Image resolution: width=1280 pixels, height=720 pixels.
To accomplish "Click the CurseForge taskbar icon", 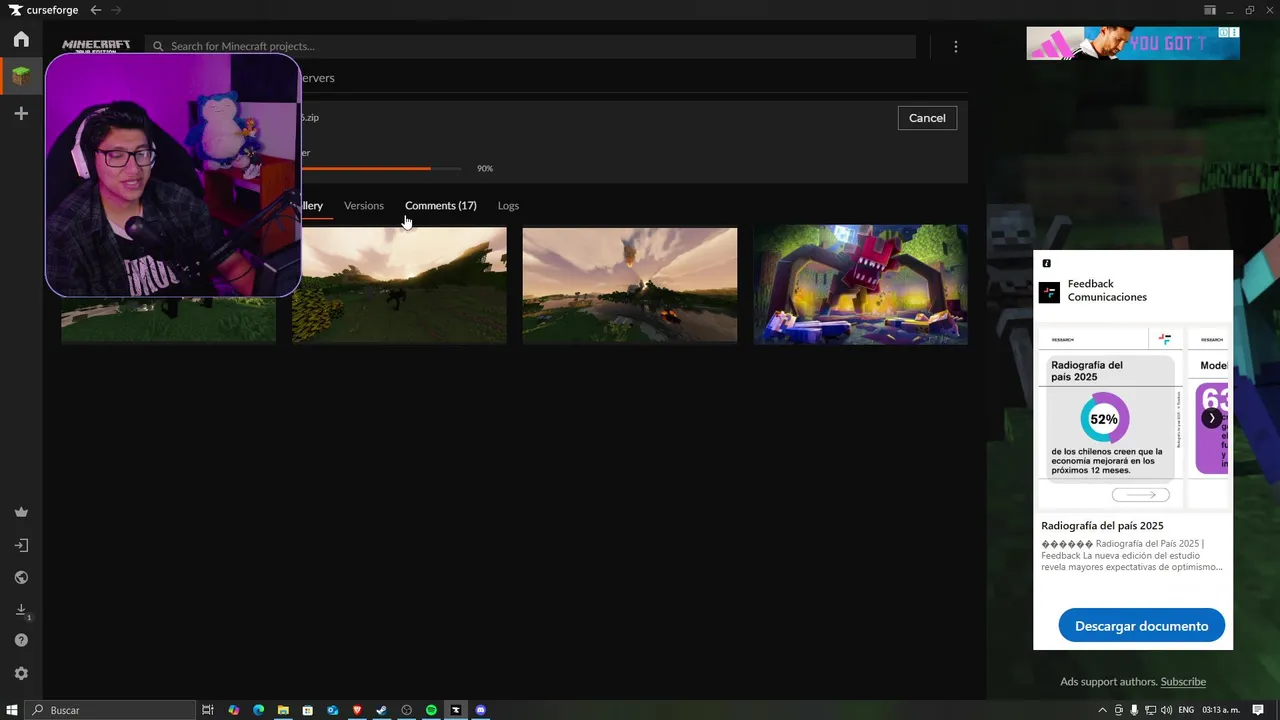I will 456,710.
